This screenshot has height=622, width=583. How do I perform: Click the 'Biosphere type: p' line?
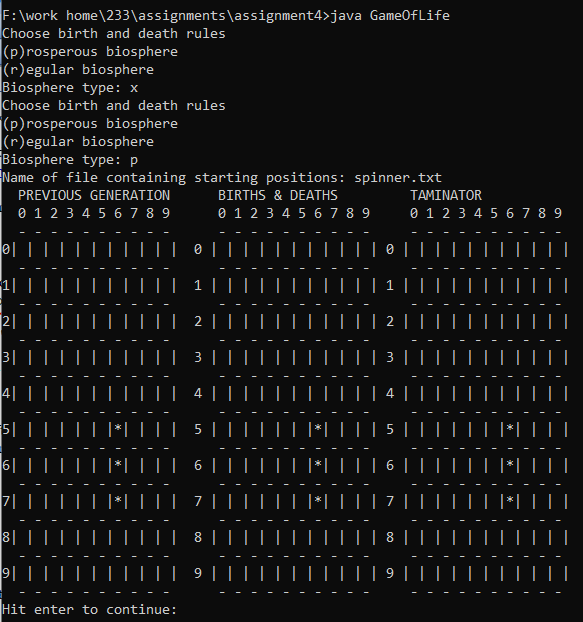(70, 159)
